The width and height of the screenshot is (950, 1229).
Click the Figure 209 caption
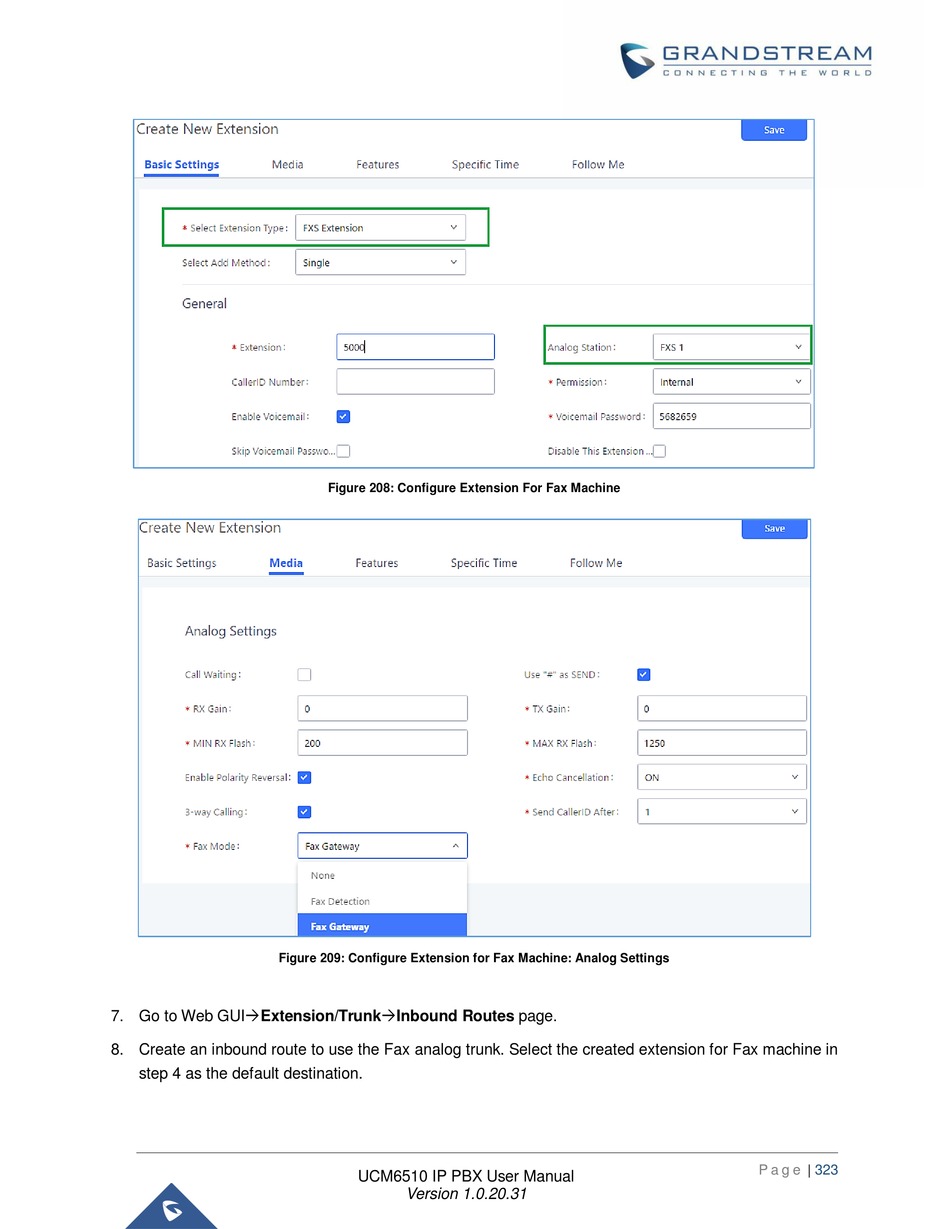coord(474,958)
